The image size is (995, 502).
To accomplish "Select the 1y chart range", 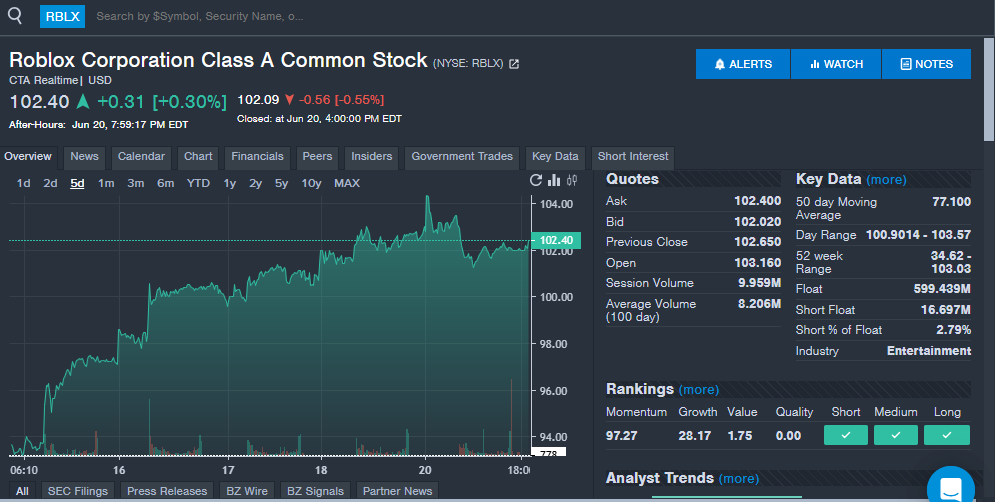I will 230,183.
